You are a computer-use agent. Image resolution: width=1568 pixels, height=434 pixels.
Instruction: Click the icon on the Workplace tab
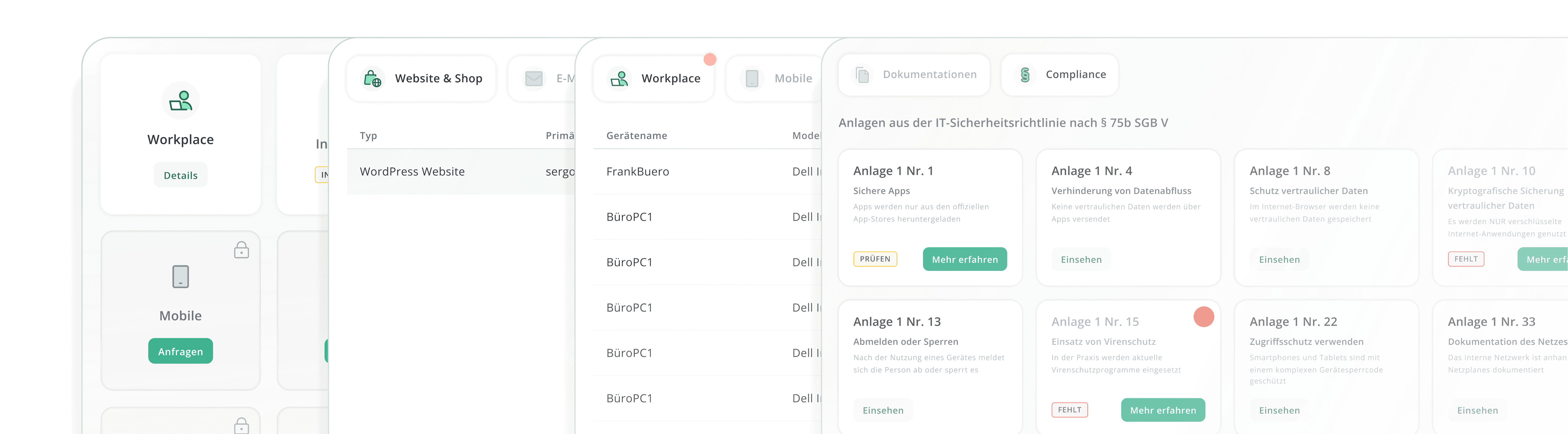tap(619, 79)
